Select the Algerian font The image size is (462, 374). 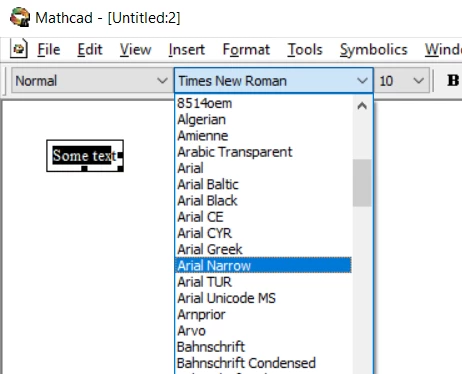click(x=263, y=119)
